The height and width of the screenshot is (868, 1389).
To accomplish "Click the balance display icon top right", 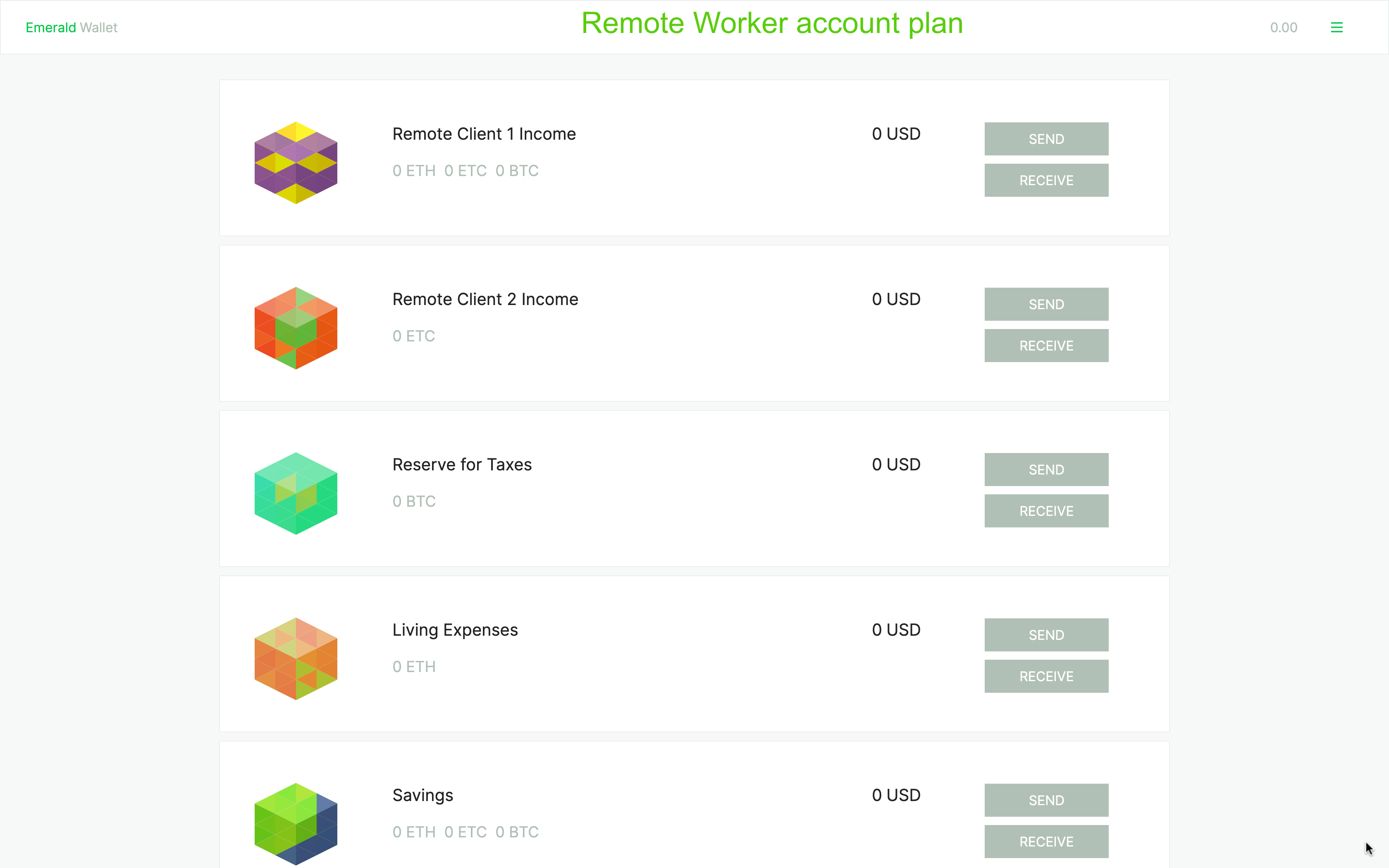I will pos(1283,27).
